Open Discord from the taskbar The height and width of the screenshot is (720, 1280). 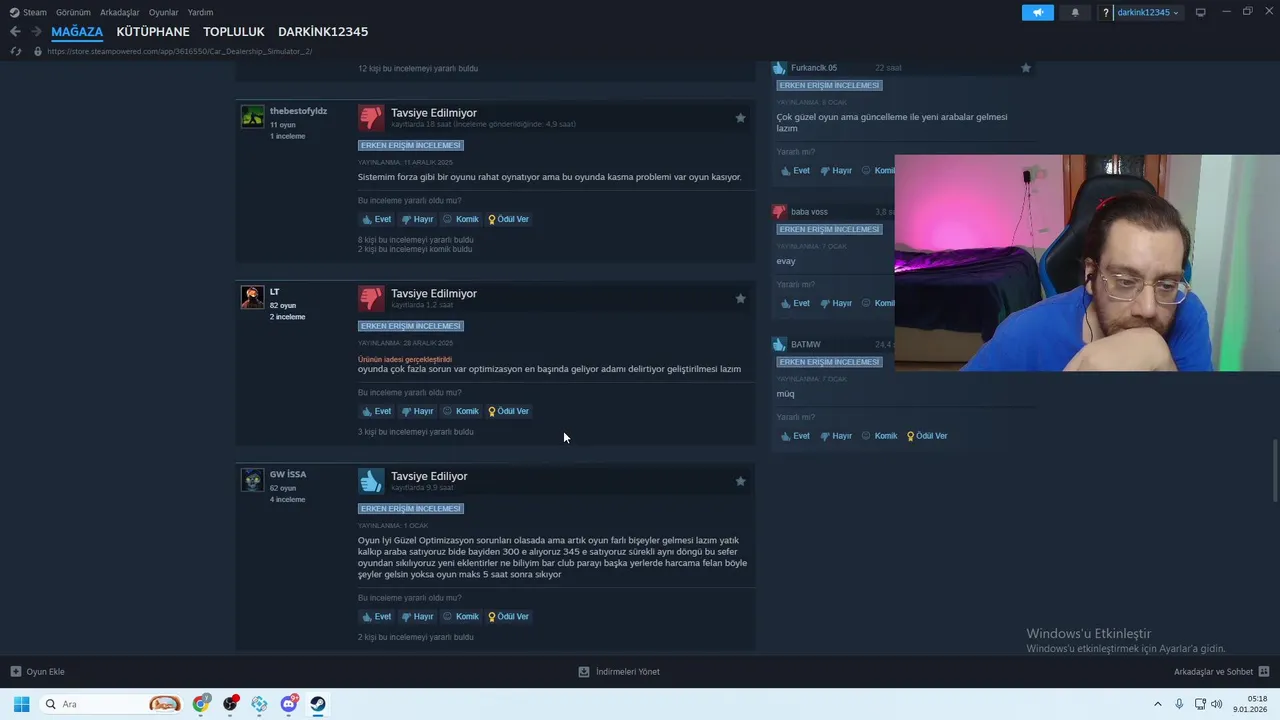[x=289, y=704]
